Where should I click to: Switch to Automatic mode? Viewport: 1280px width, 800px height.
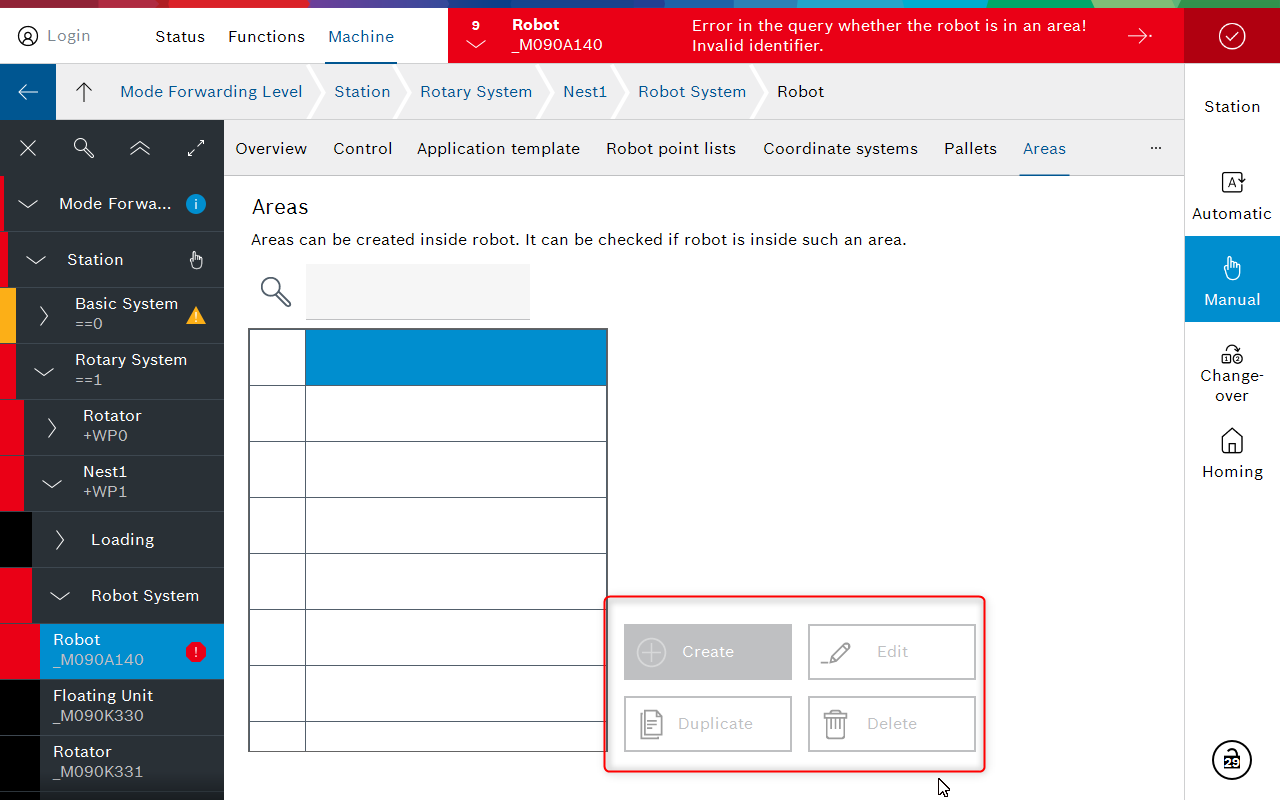1232,195
